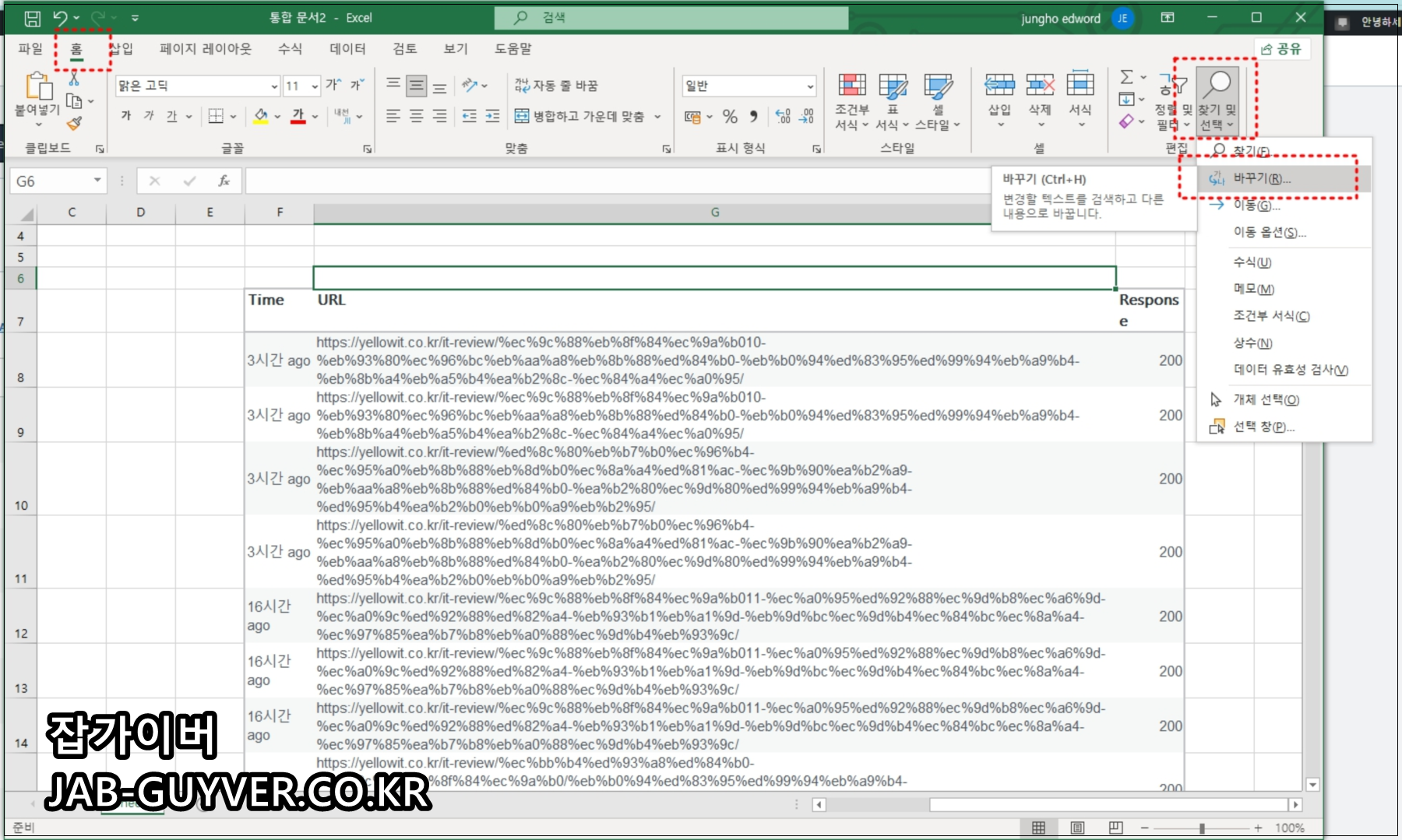Click the Increase Decimal icon
The height and width of the screenshot is (840, 1402).
click(783, 117)
